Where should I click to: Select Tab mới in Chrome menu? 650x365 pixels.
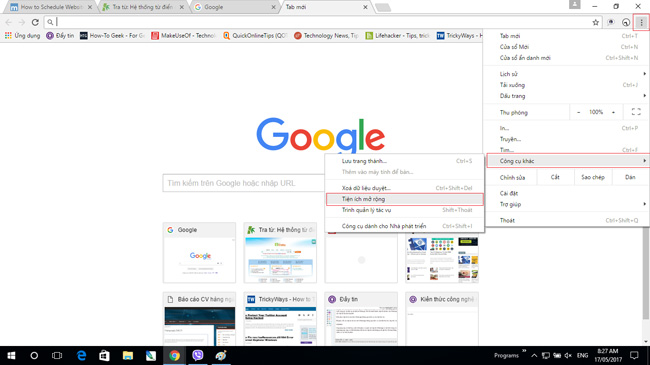[566, 36]
